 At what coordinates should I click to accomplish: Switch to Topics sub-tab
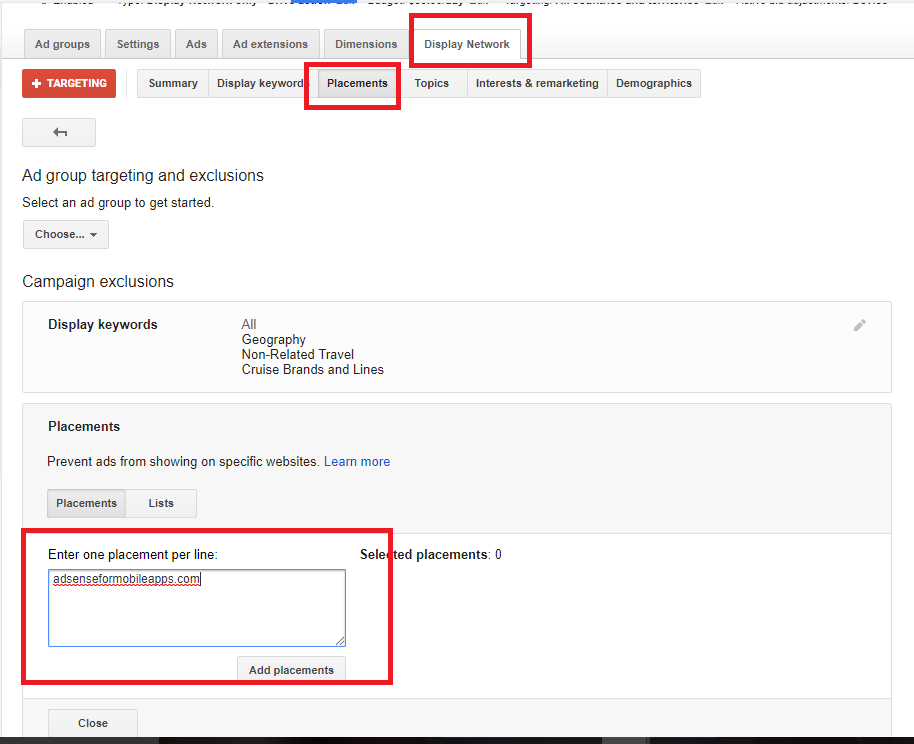coord(431,83)
